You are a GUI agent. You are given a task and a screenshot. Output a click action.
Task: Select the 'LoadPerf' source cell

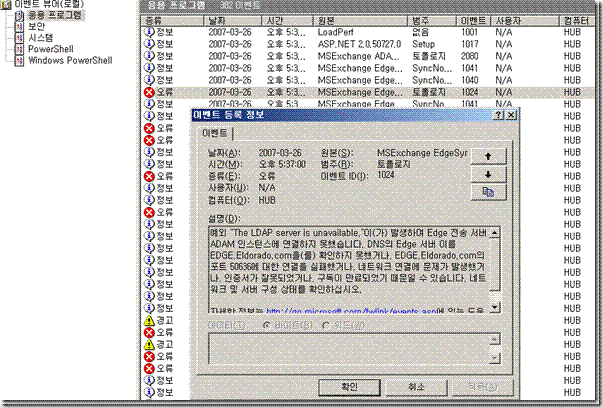point(335,32)
